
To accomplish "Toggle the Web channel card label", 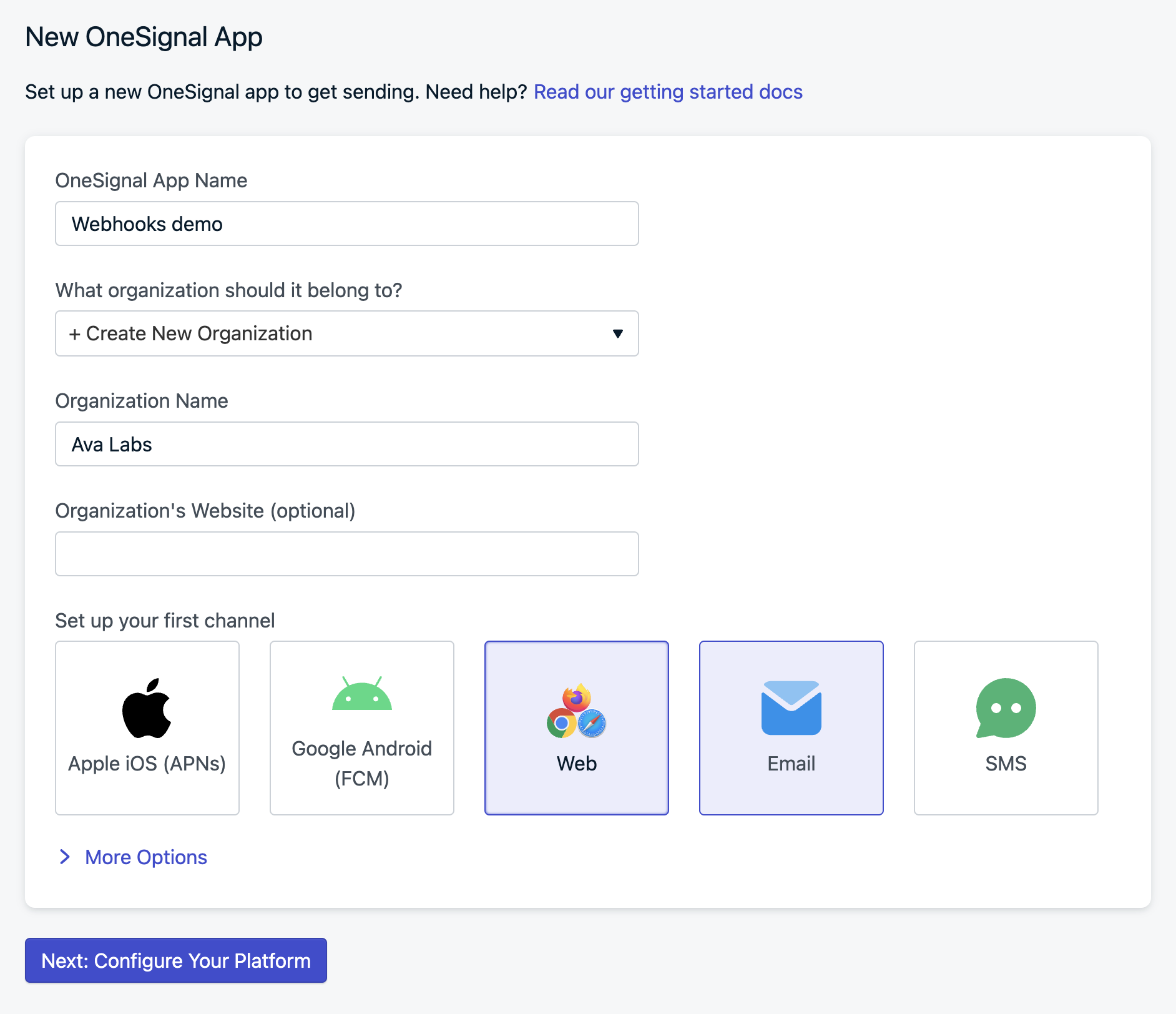I will click(577, 764).
